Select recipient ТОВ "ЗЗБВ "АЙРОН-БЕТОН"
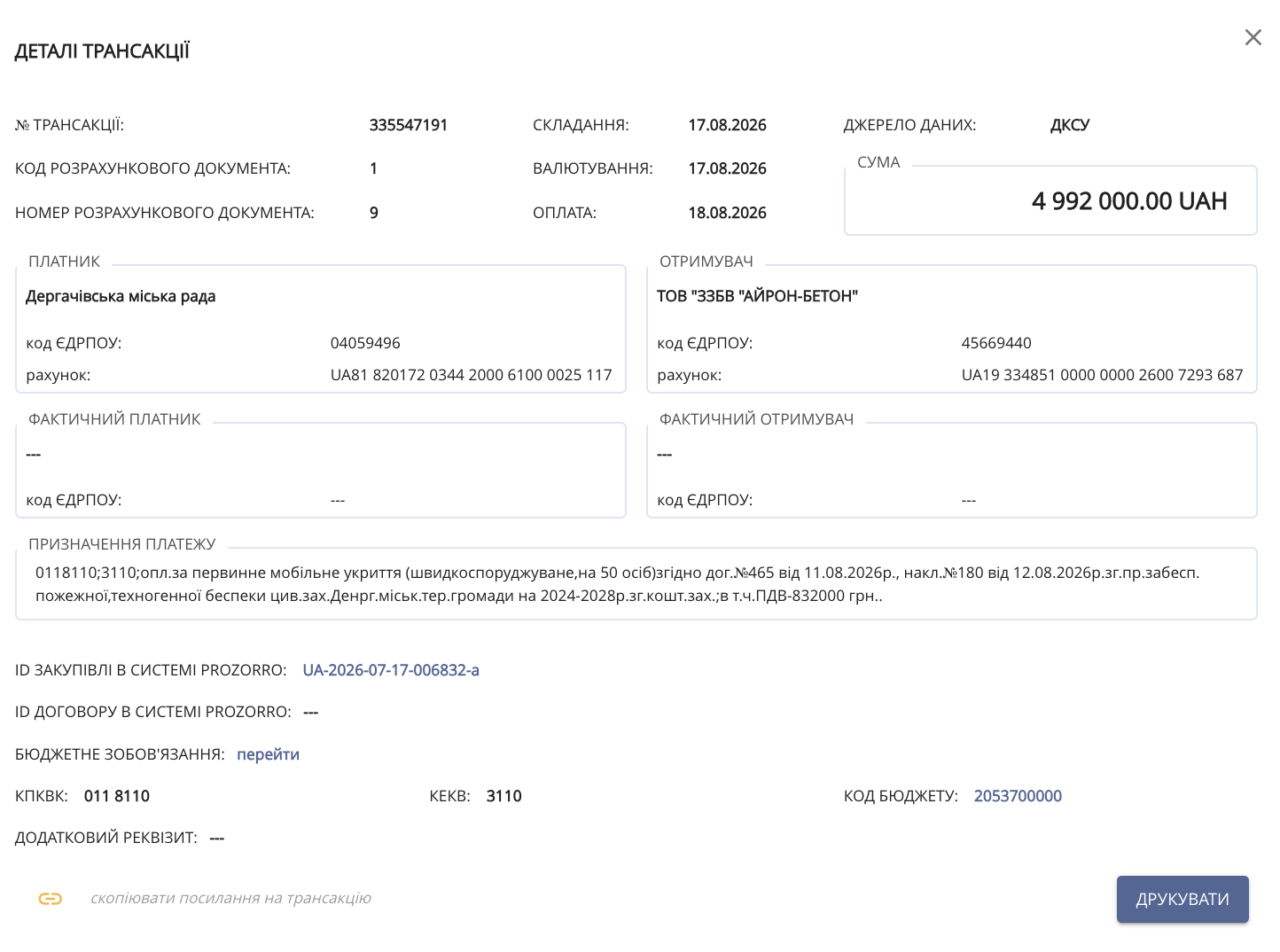The image size is (1280, 952). [x=757, y=296]
